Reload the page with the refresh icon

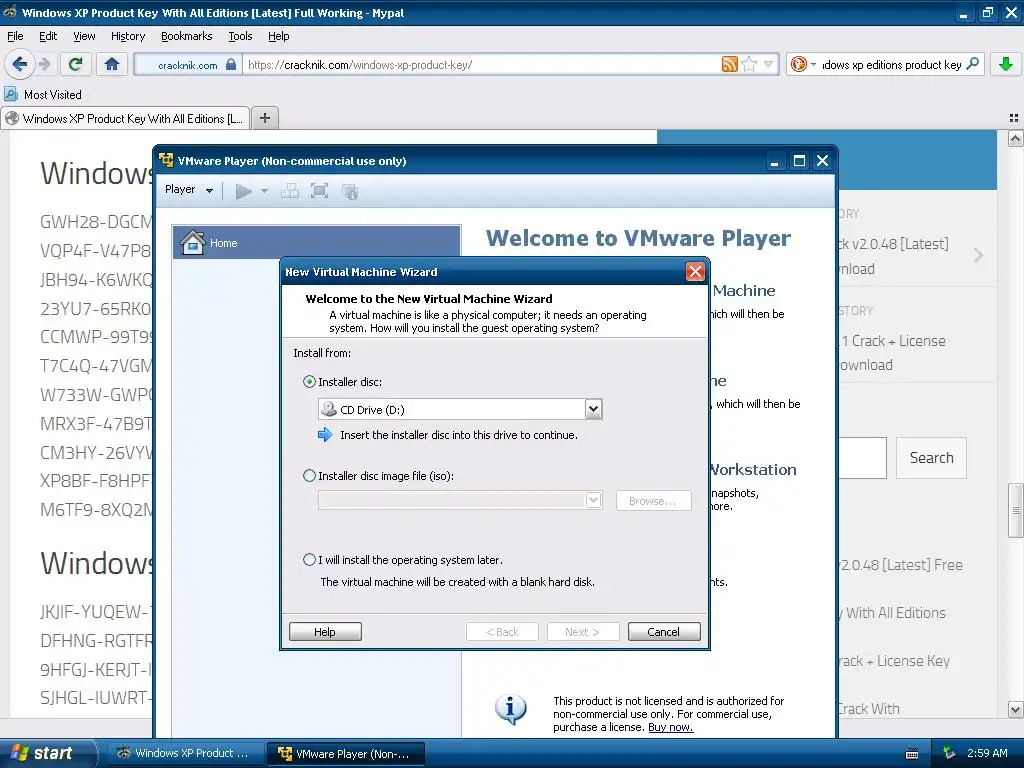(x=76, y=64)
